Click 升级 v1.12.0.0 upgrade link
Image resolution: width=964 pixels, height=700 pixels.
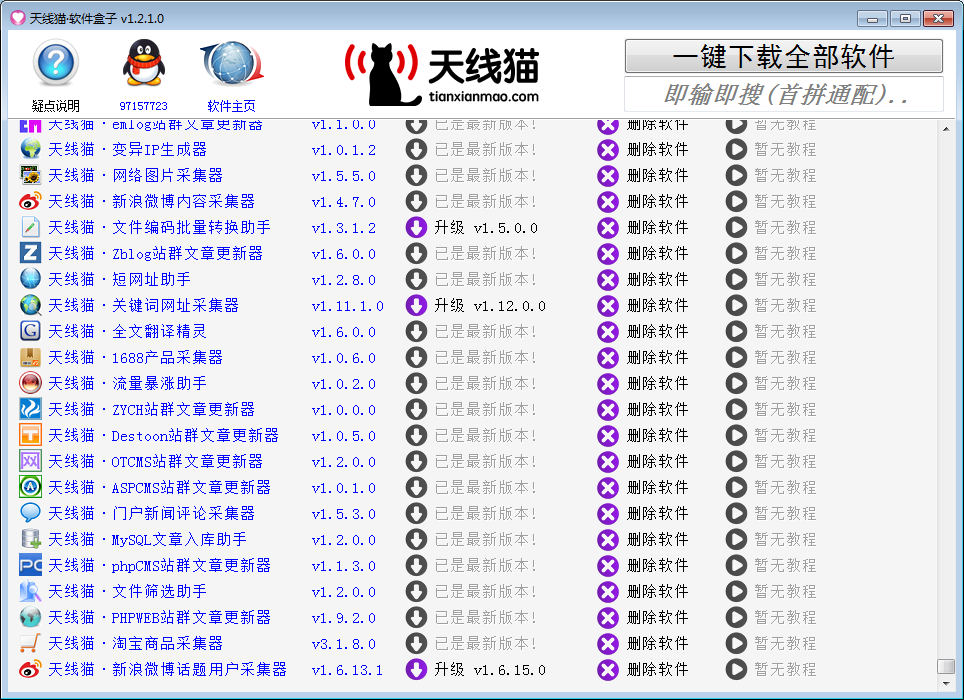490,306
